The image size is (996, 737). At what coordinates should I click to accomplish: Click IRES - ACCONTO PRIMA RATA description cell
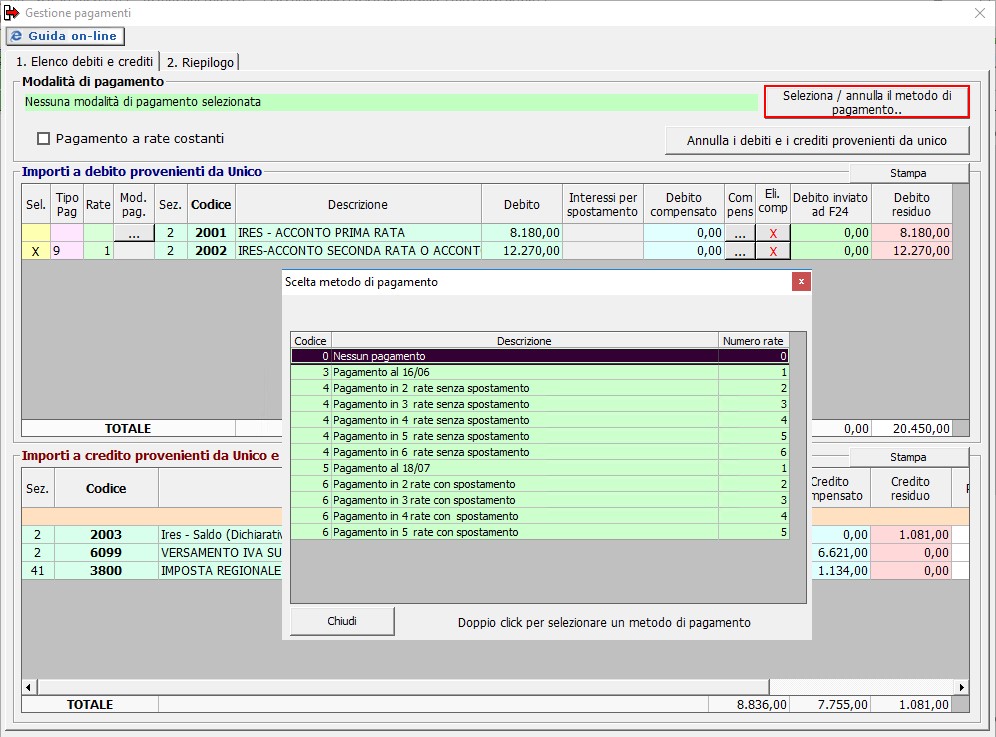pos(358,233)
